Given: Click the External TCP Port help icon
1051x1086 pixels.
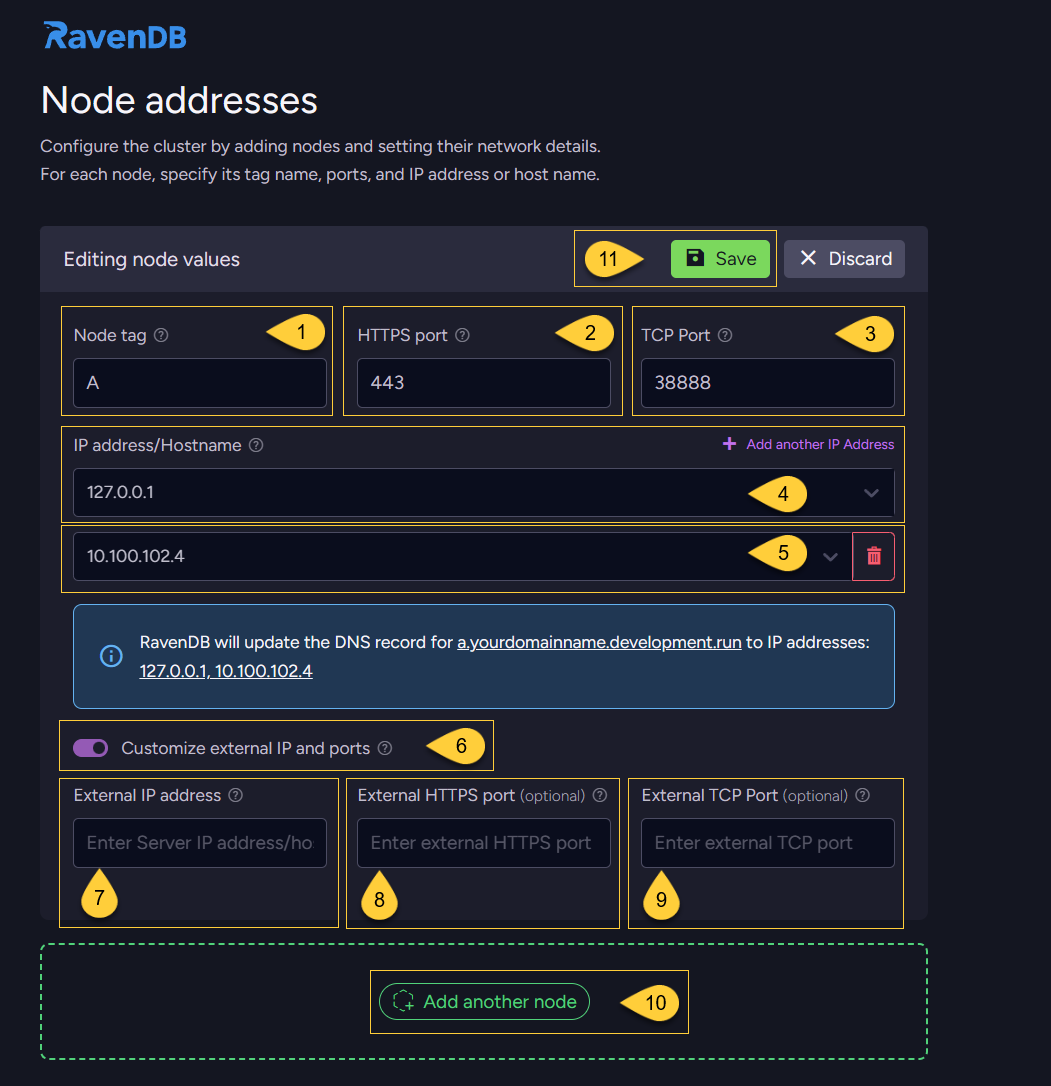Looking at the screenshot, I should click(862, 795).
